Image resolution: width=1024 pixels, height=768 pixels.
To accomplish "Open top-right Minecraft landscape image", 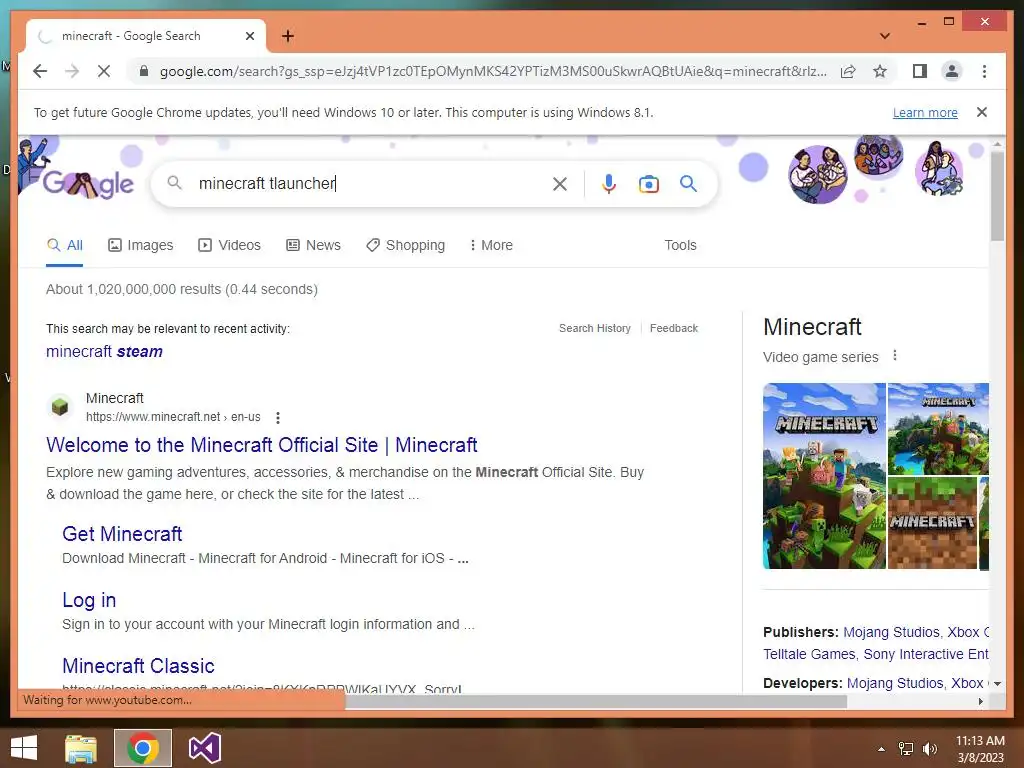I will 938,428.
